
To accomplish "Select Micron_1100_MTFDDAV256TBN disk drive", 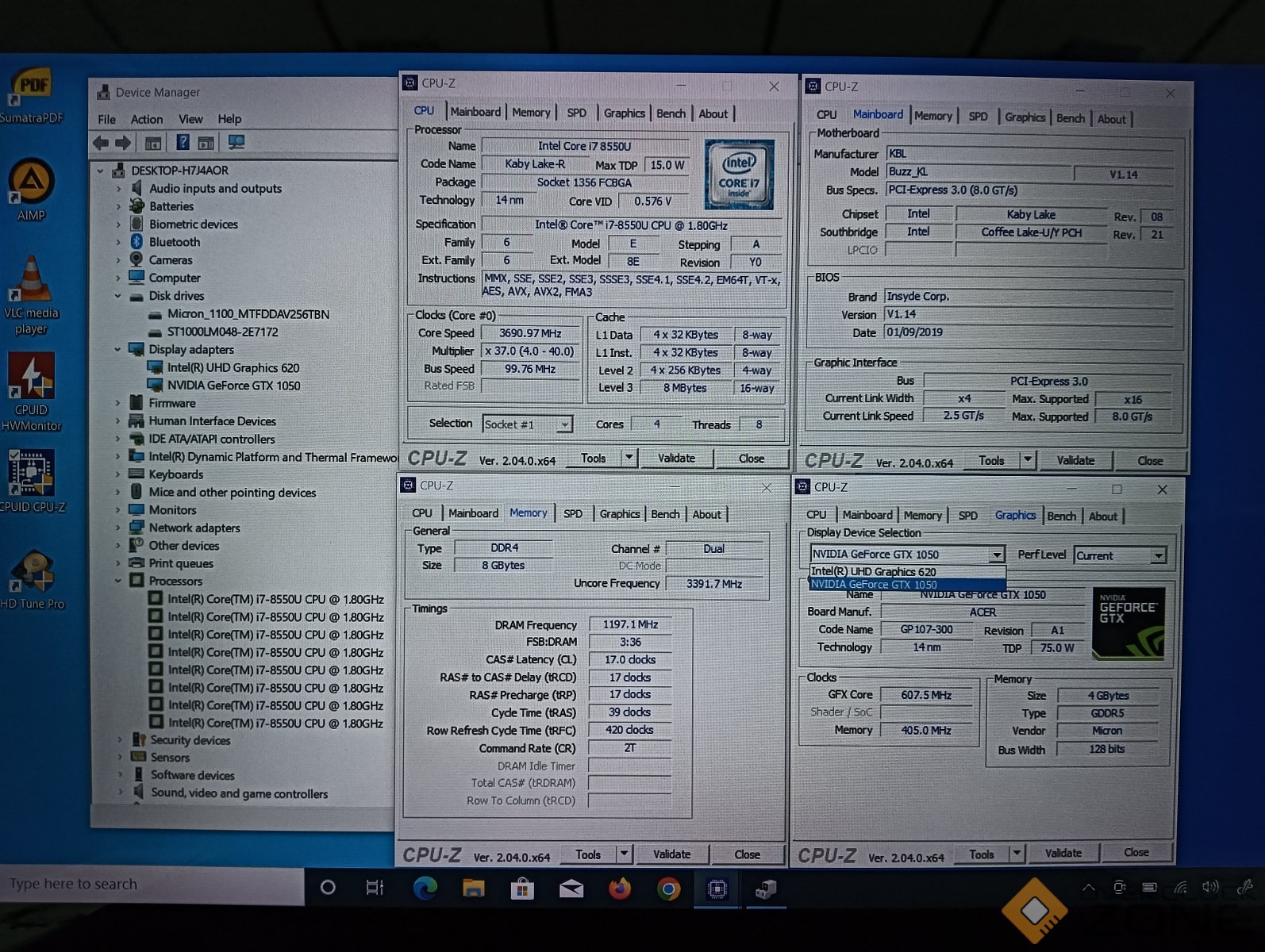I will coord(248,315).
